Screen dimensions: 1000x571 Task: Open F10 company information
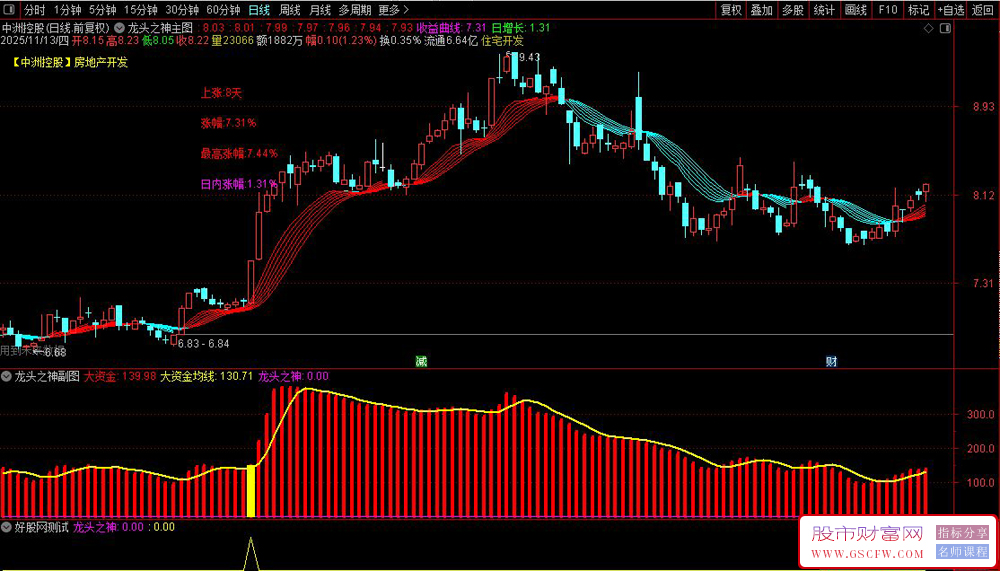(x=887, y=10)
